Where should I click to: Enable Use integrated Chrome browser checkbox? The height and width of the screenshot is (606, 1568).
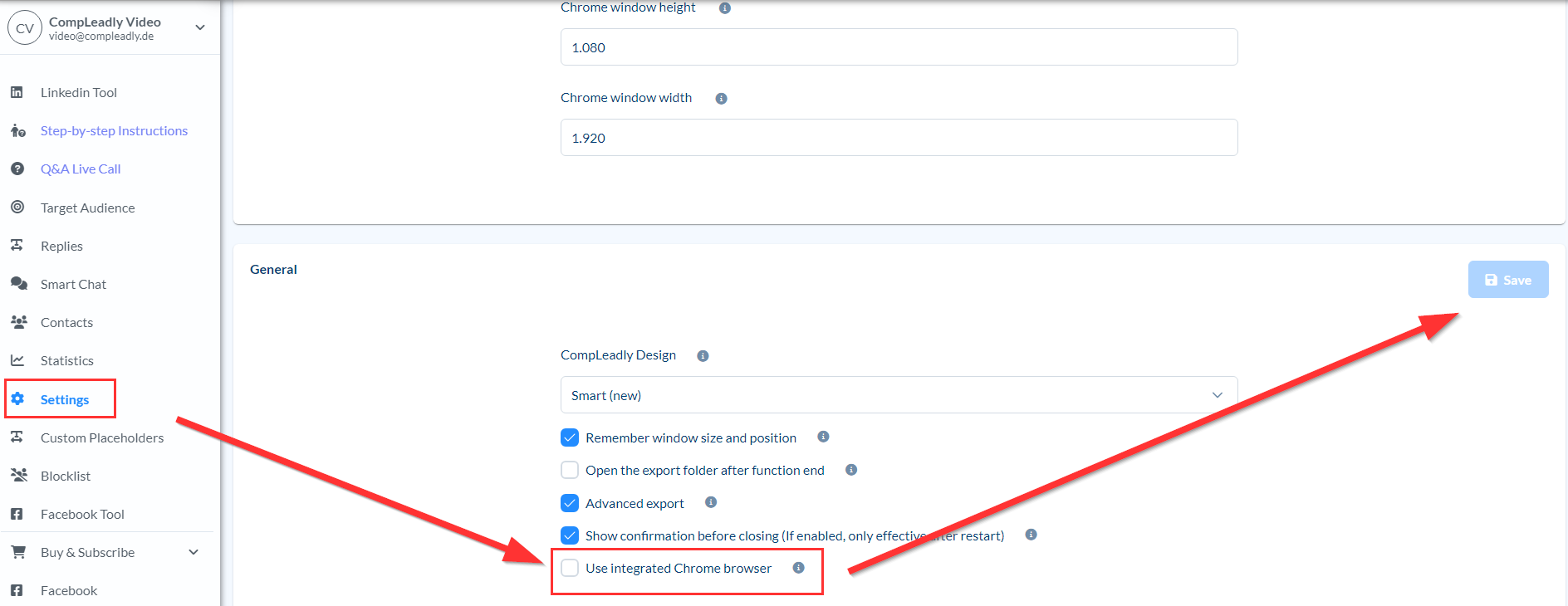click(570, 568)
